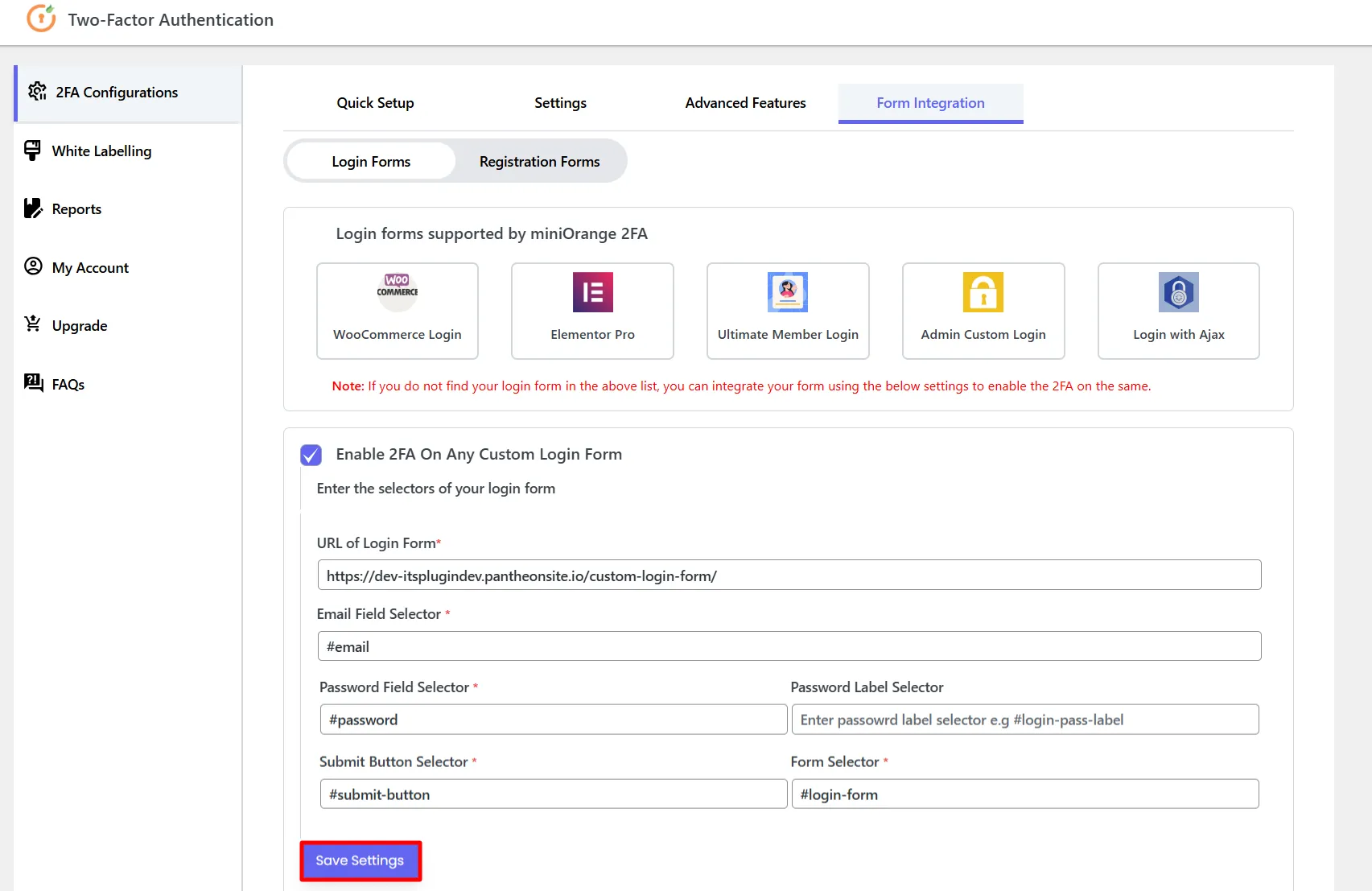Choose the Elementor Pro form icon
Viewport: 1372px width, 891px height.
[592, 292]
